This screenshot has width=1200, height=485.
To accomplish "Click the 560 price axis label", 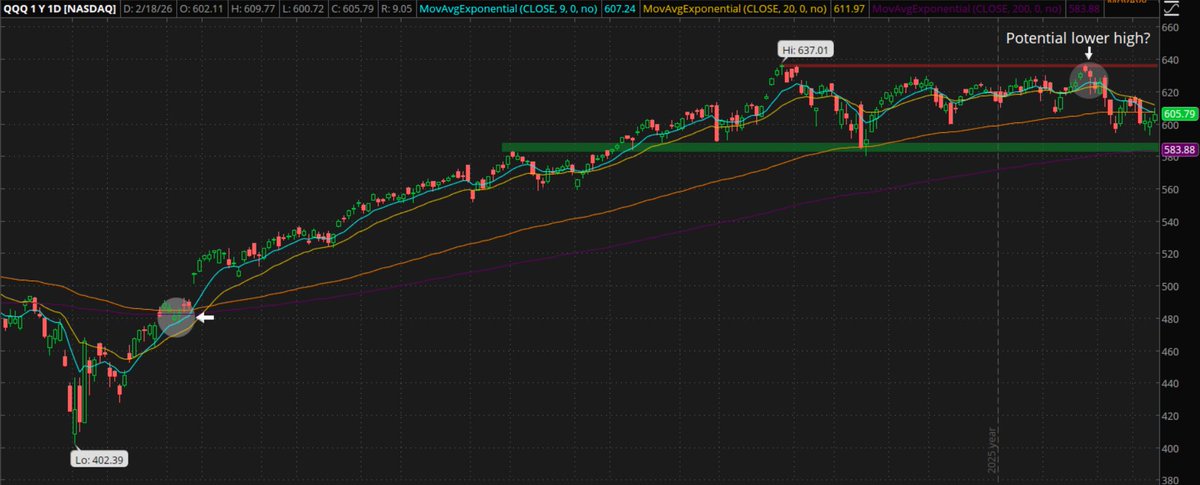I will point(1170,189).
